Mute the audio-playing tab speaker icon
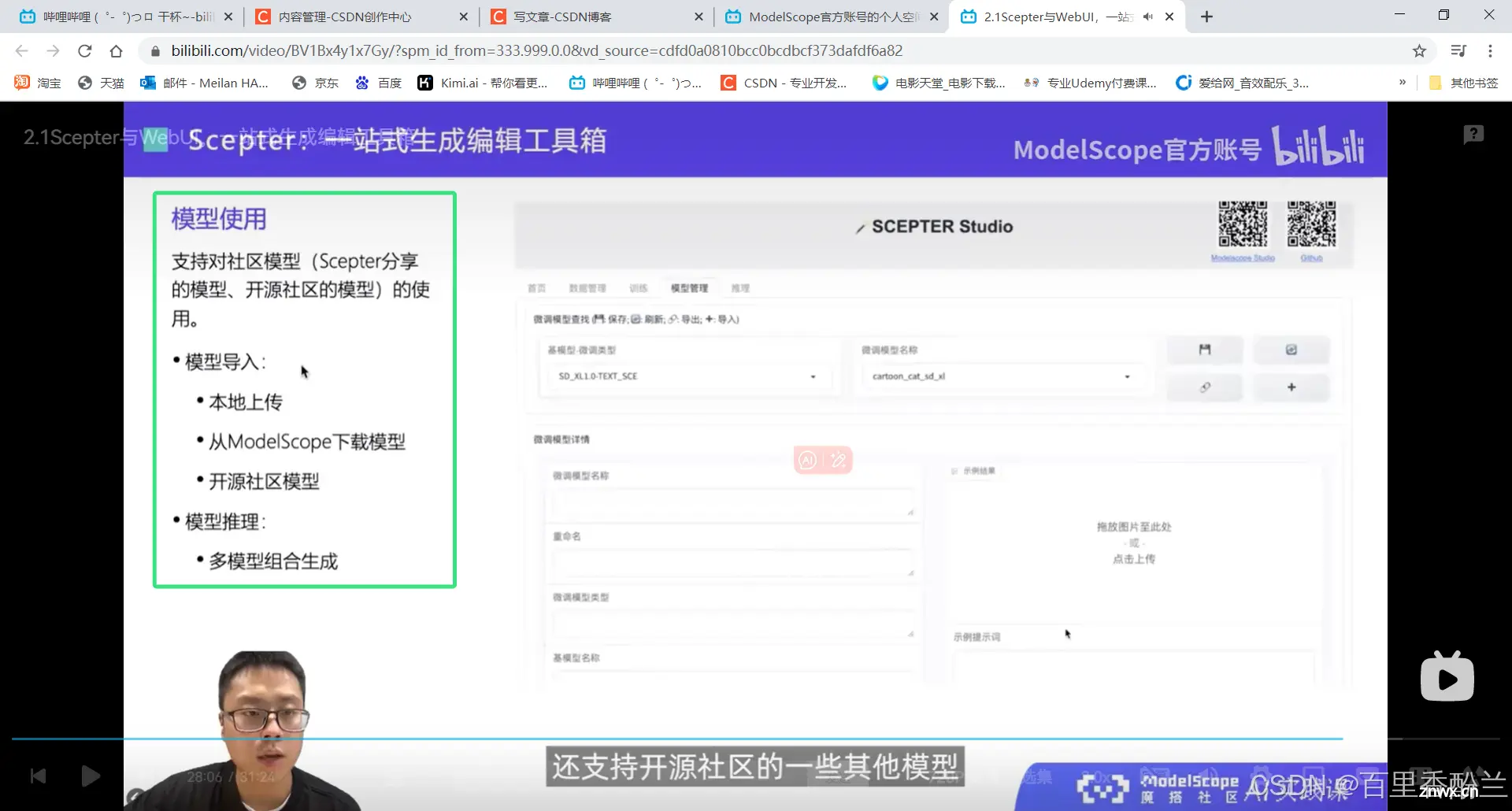 tap(1147, 17)
